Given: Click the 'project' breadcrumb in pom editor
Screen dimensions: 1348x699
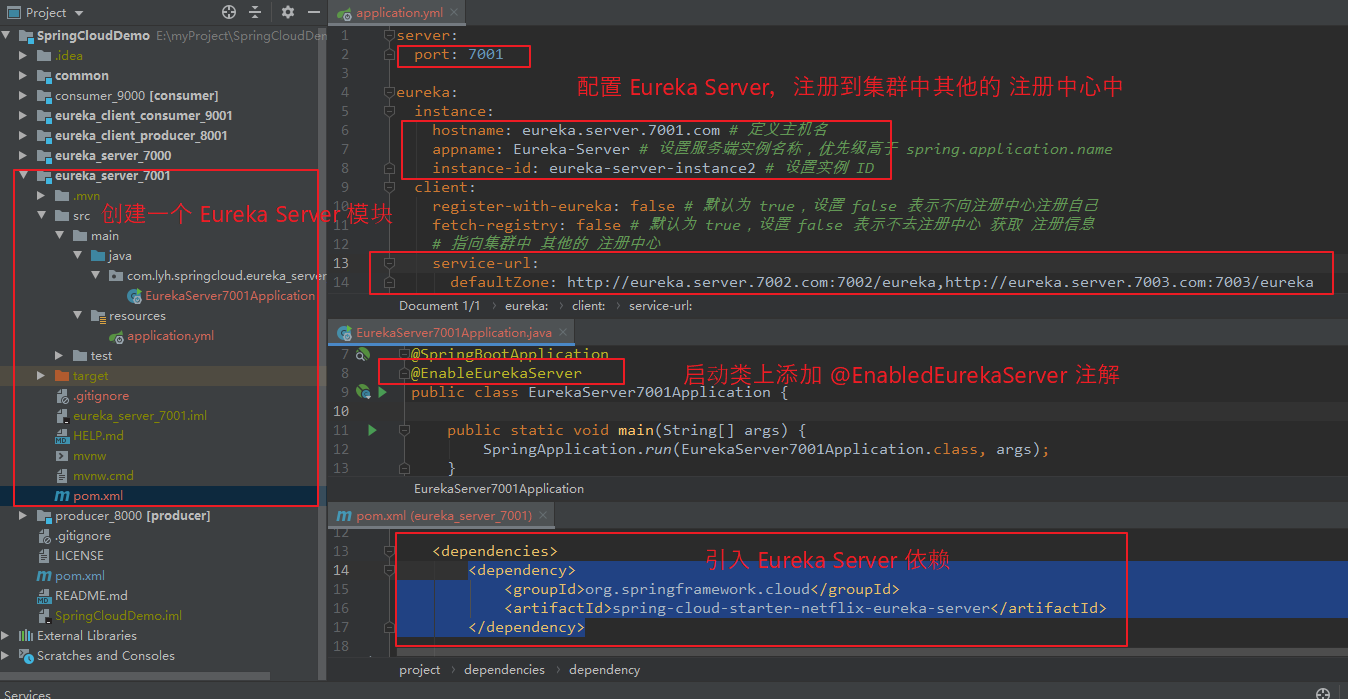Looking at the screenshot, I should point(420,670).
